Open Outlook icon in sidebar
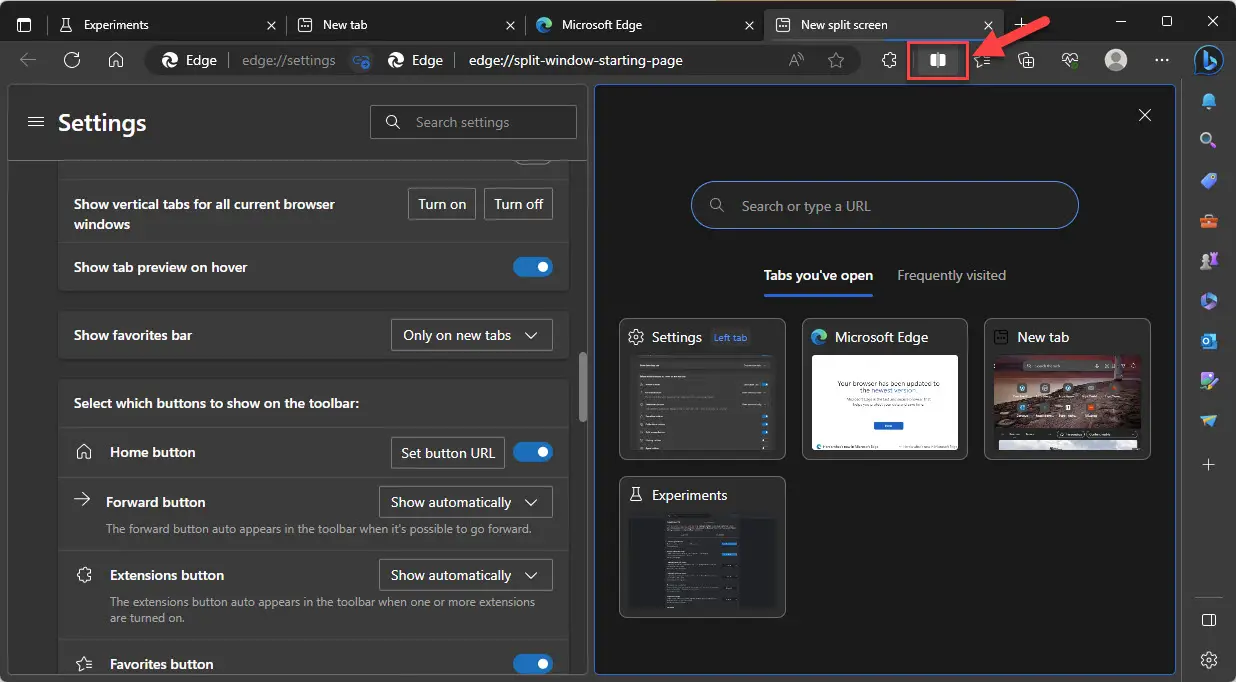The width and height of the screenshot is (1236, 682). (x=1209, y=341)
